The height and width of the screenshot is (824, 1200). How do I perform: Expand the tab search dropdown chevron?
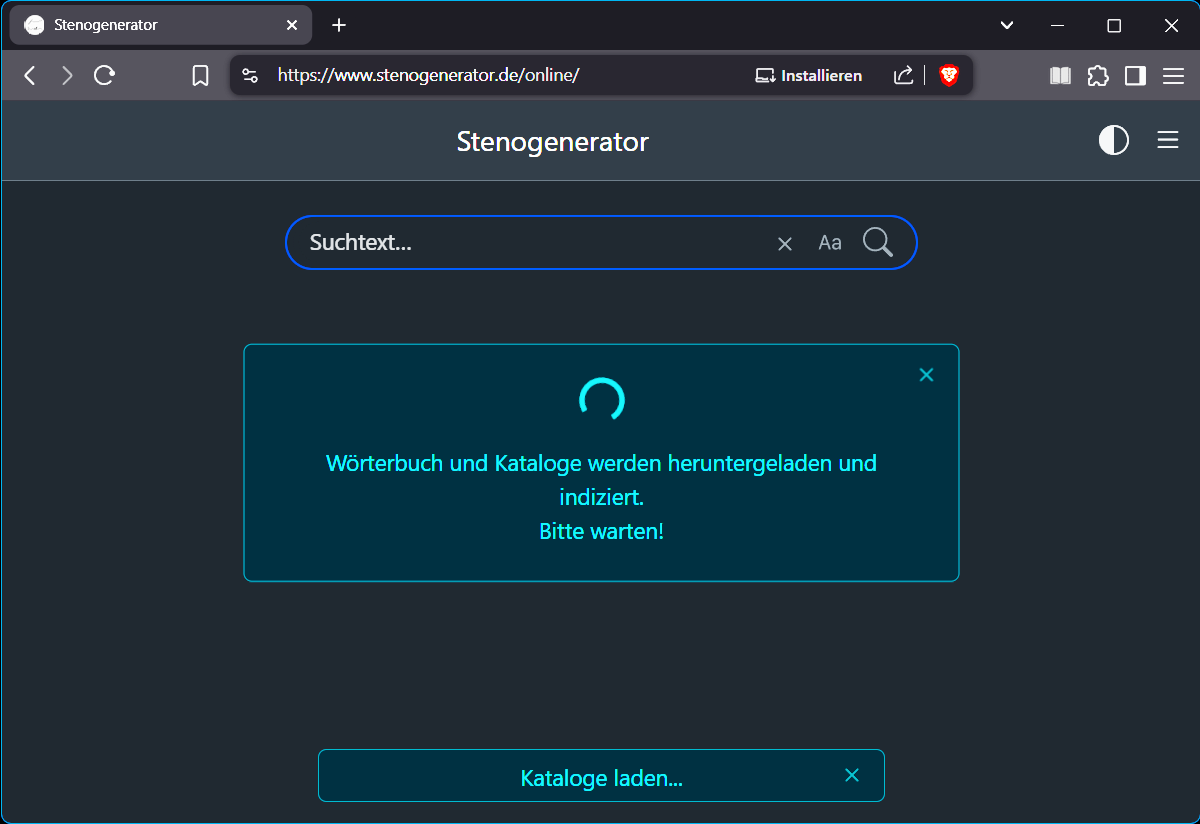pyautogui.click(x=1007, y=25)
